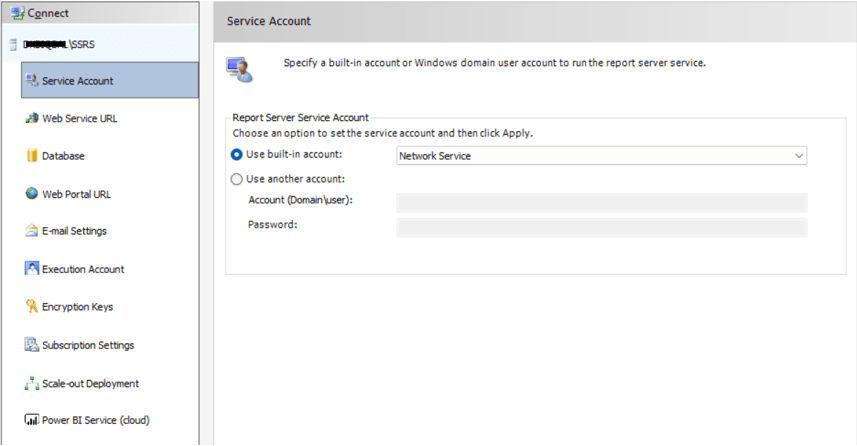Click the Web Portal URL globe icon
This screenshot has width=857, height=446.
point(32,194)
